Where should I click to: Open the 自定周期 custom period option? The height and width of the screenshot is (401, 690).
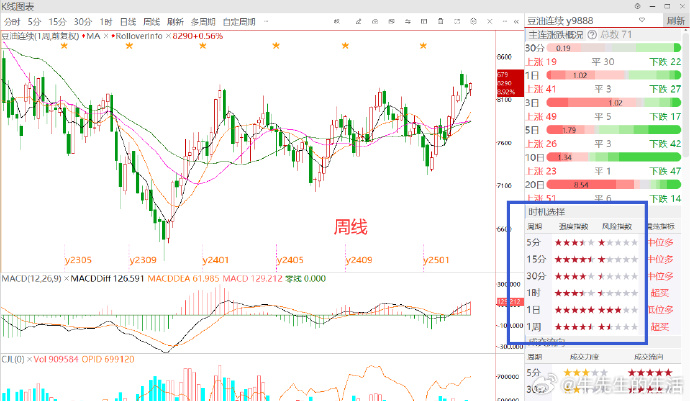(x=239, y=22)
